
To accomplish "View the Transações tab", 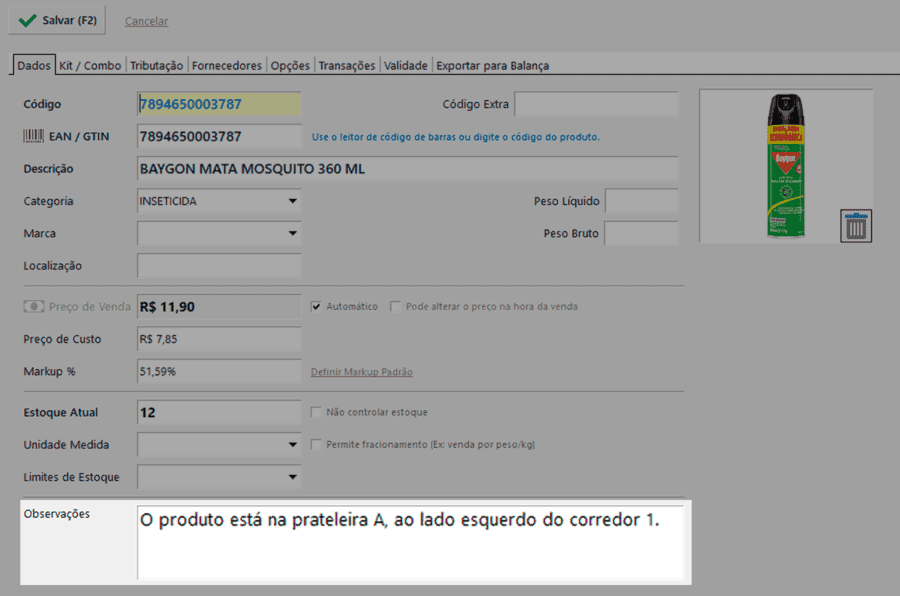I will click(x=347, y=65).
